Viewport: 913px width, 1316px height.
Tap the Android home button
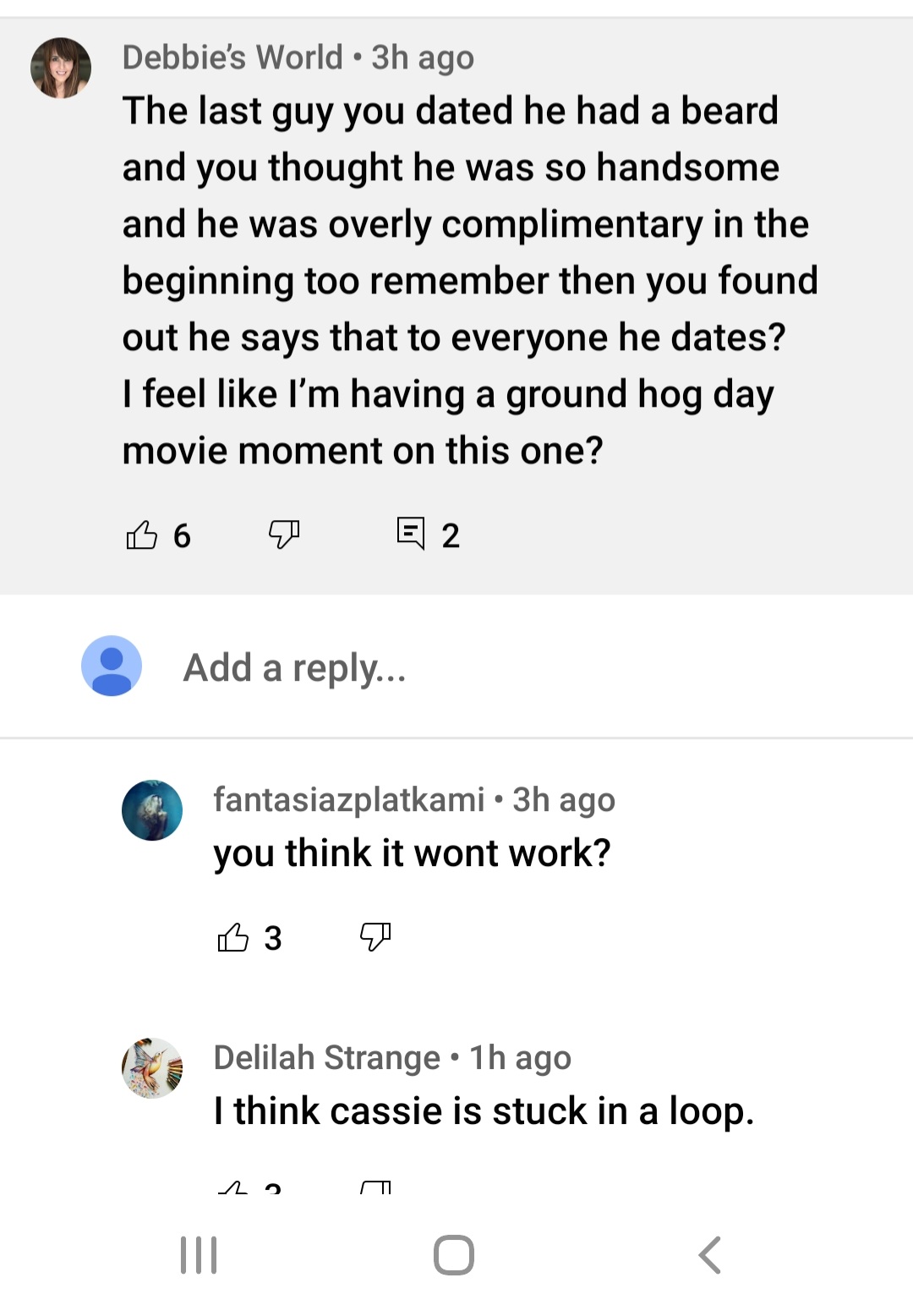(454, 1255)
